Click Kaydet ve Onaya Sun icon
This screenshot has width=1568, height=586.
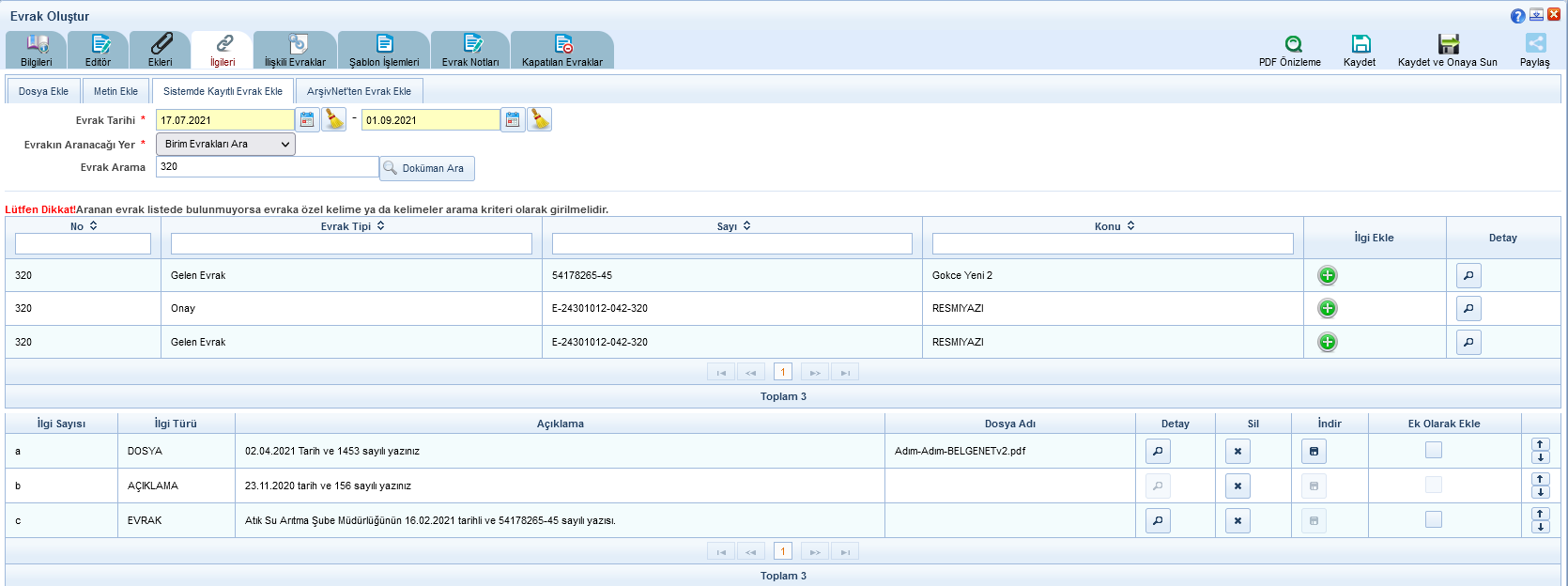(x=1448, y=44)
